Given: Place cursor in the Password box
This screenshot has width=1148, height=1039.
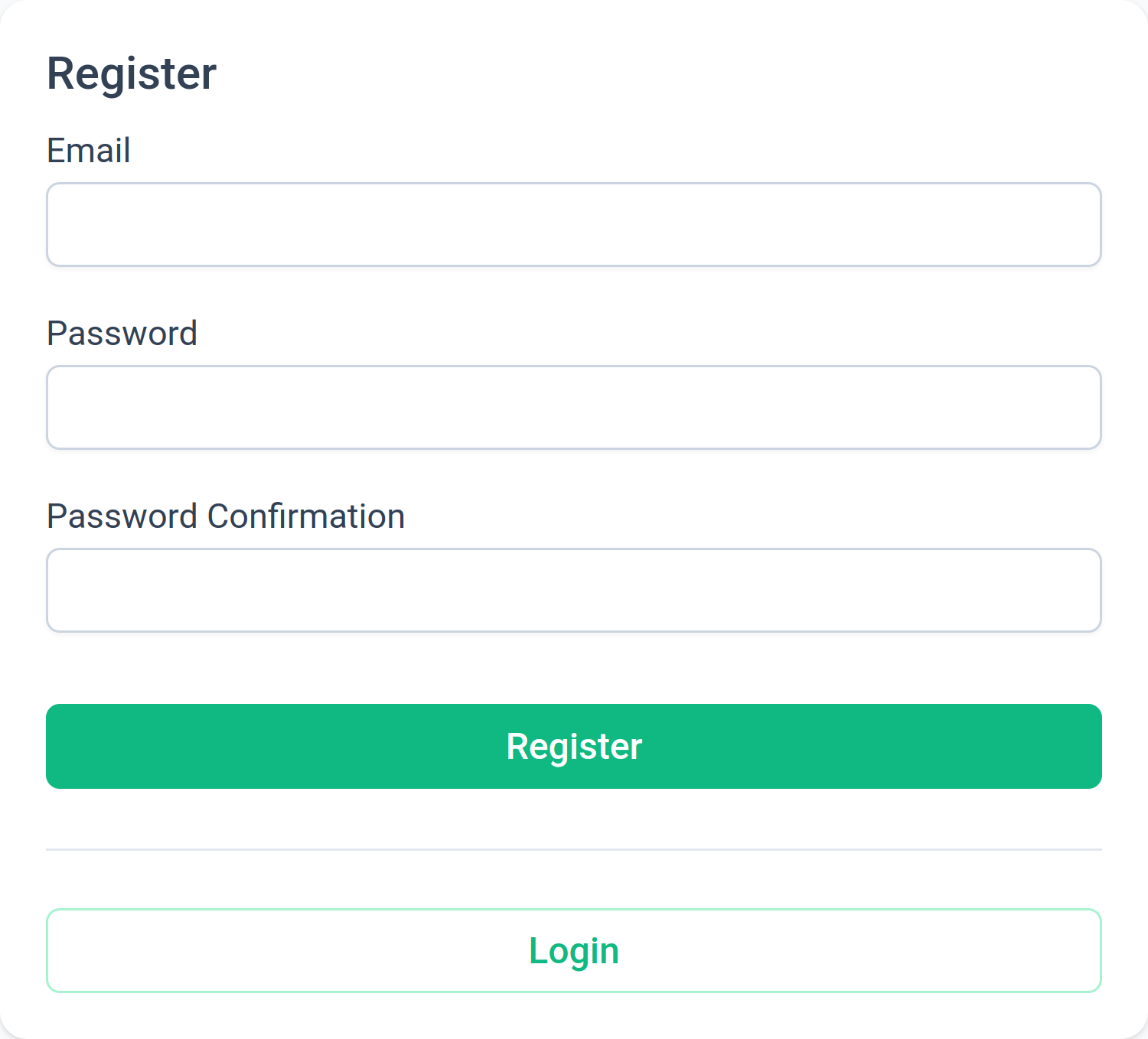Looking at the screenshot, I should (574, 407).
